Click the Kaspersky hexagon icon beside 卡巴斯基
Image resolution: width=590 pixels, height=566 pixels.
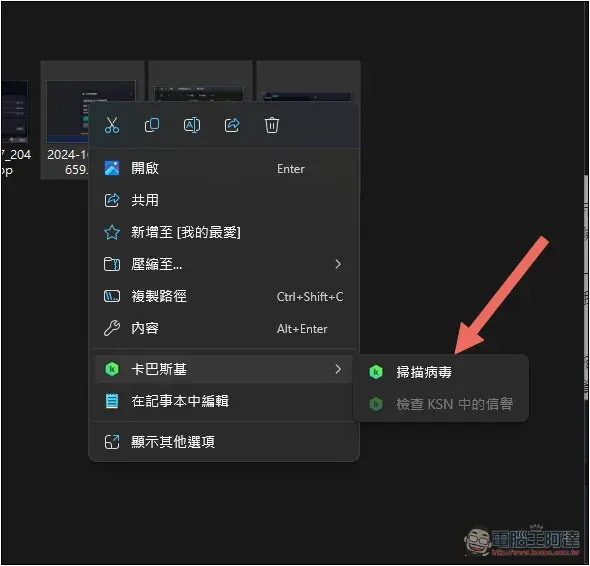[x=112, y=369]
